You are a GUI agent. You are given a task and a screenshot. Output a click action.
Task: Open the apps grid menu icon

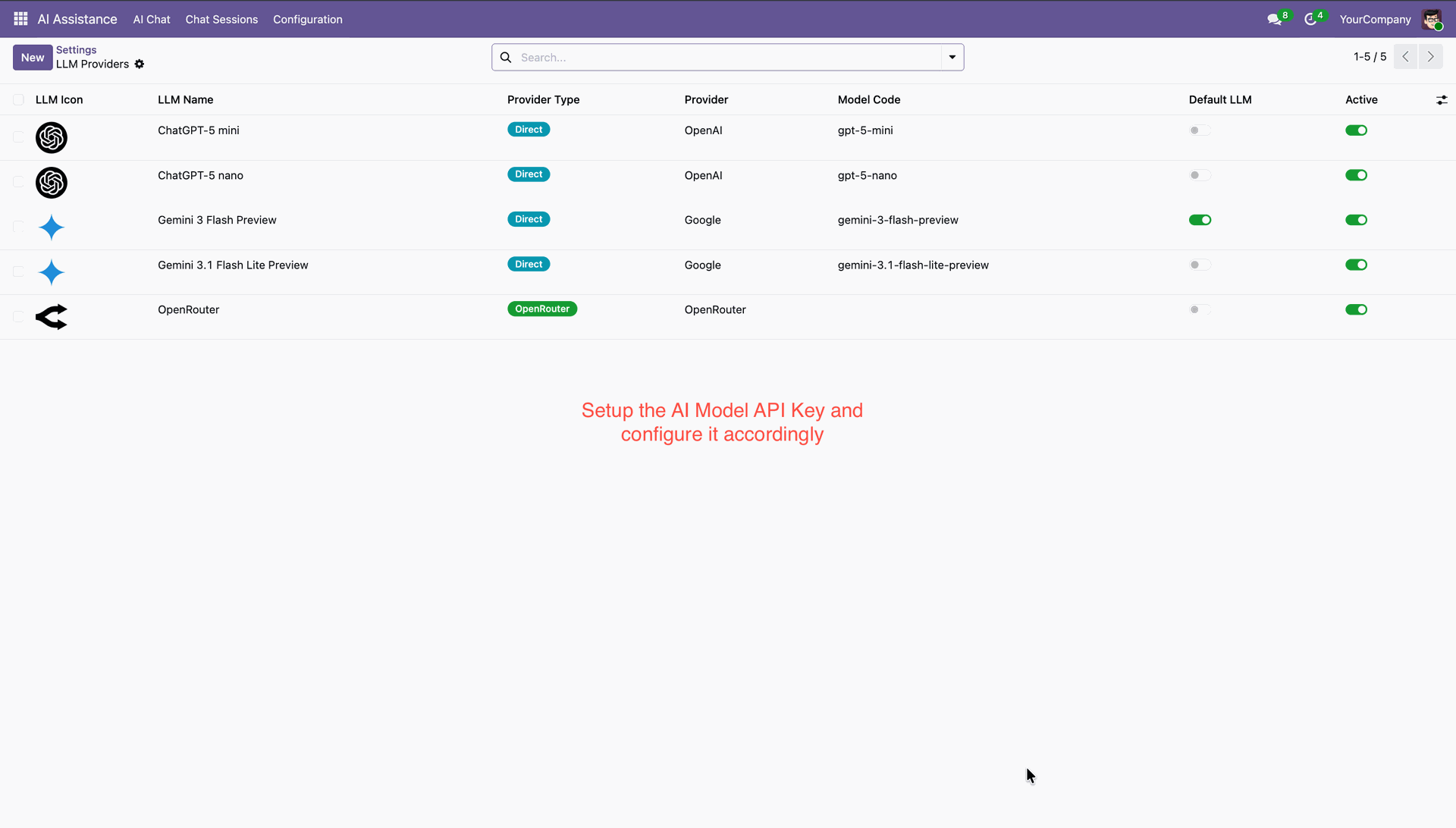pos(20,19)
